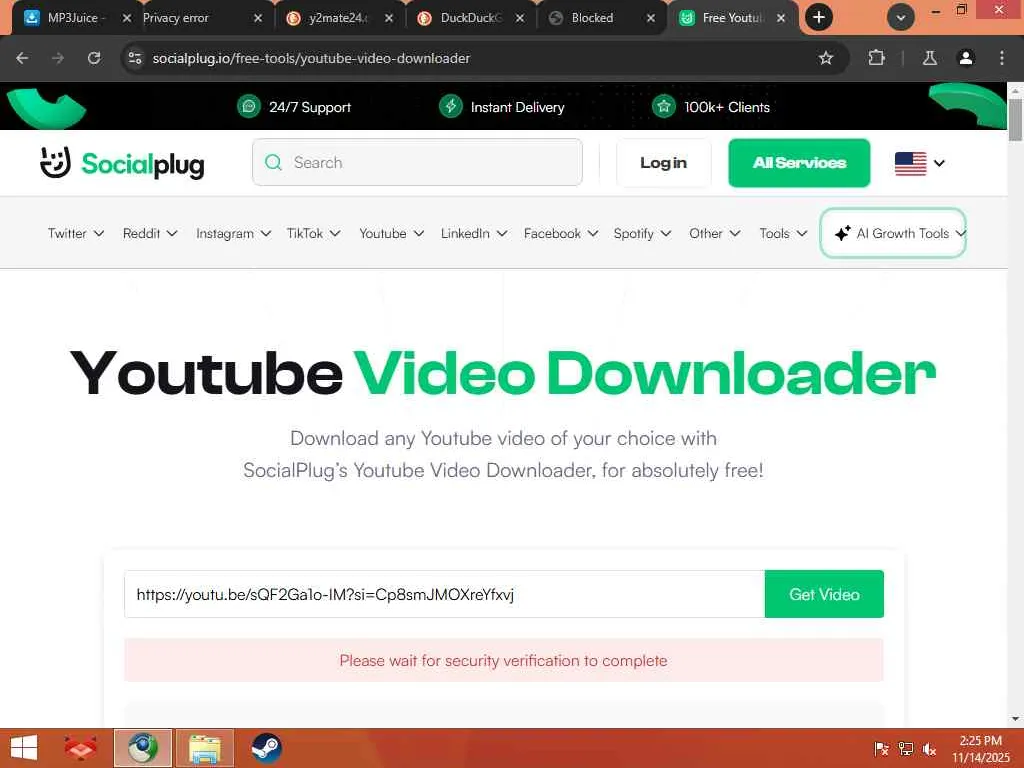Click the page vertical scrollbar thumb

[1015, 119]
